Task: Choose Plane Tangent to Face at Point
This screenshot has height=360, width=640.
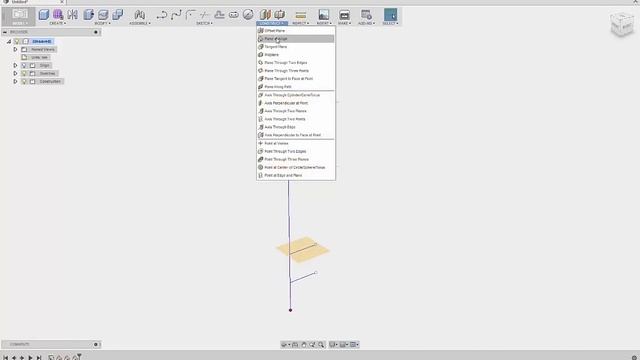Action: [296, 79]
